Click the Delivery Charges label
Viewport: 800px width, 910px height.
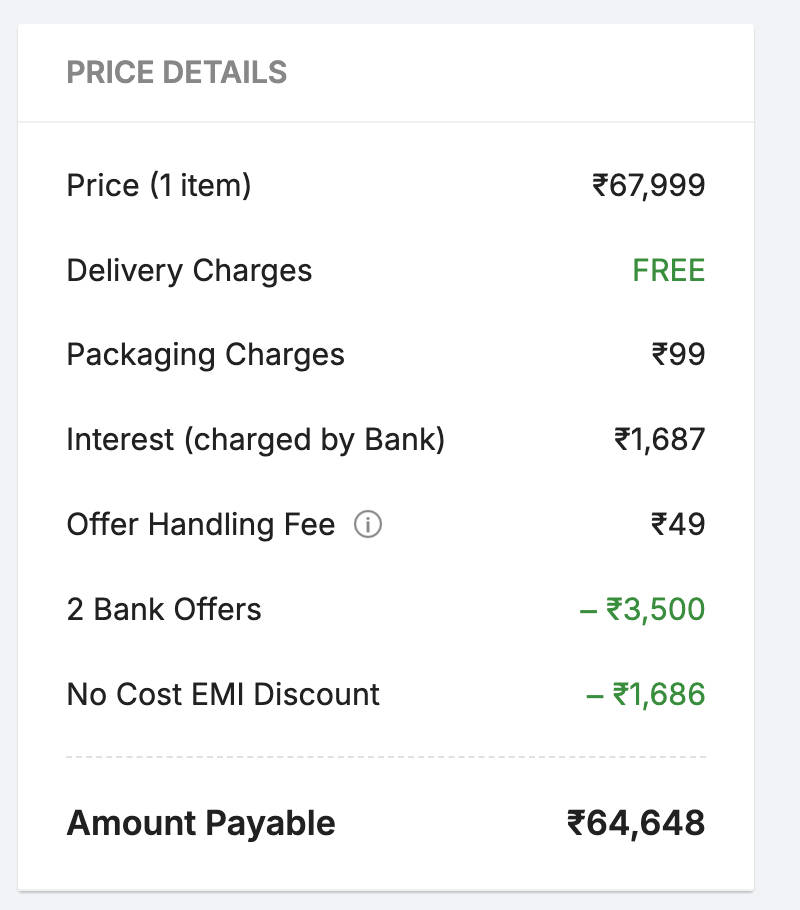[x=189, y=271]
